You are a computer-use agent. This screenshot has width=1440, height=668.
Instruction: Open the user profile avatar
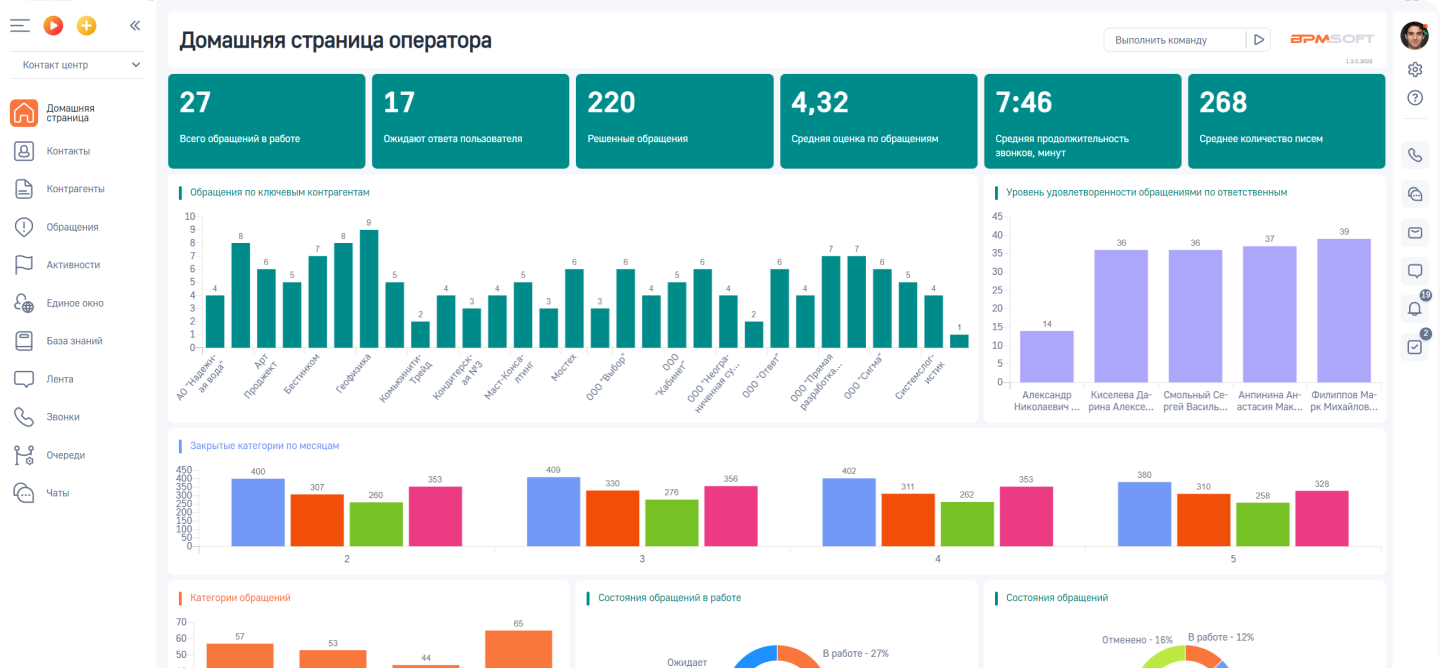(1414, 36)
